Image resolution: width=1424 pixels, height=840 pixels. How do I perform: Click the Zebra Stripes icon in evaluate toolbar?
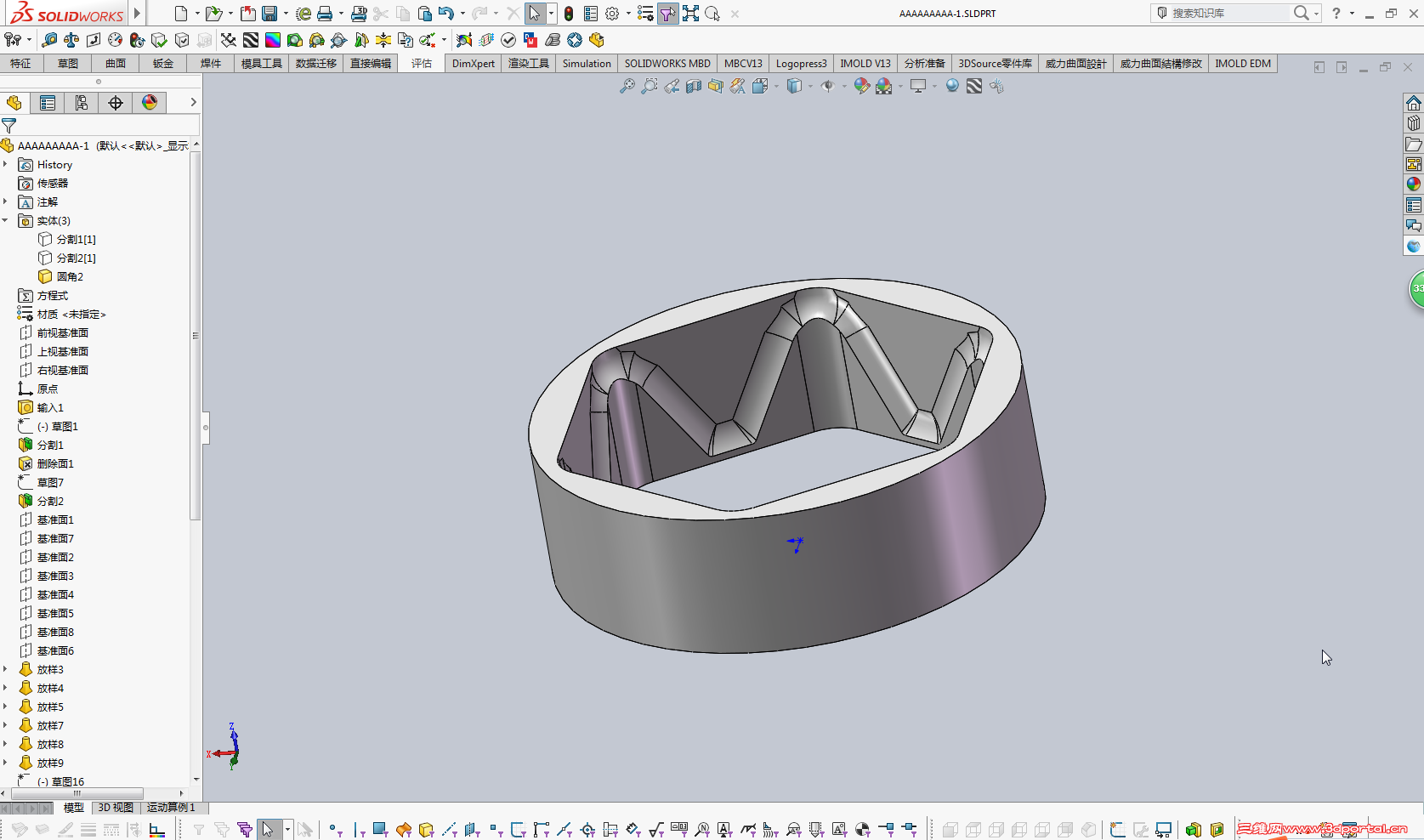251,40
